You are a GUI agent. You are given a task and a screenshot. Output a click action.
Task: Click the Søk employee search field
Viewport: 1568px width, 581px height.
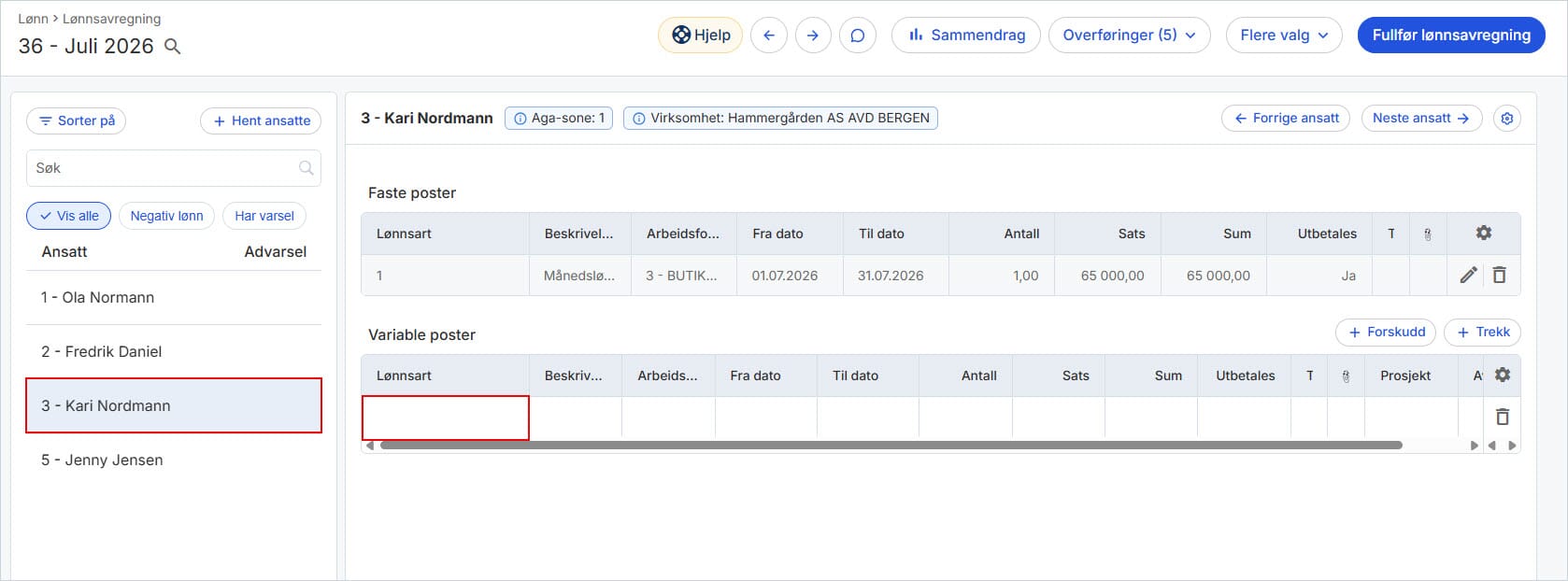click(x=174, y=168)
